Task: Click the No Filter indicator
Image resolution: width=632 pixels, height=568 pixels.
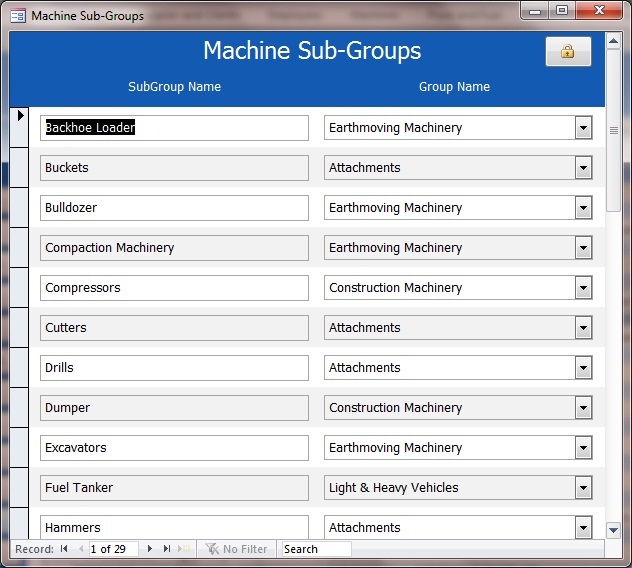Action: [x=236, y=549]
